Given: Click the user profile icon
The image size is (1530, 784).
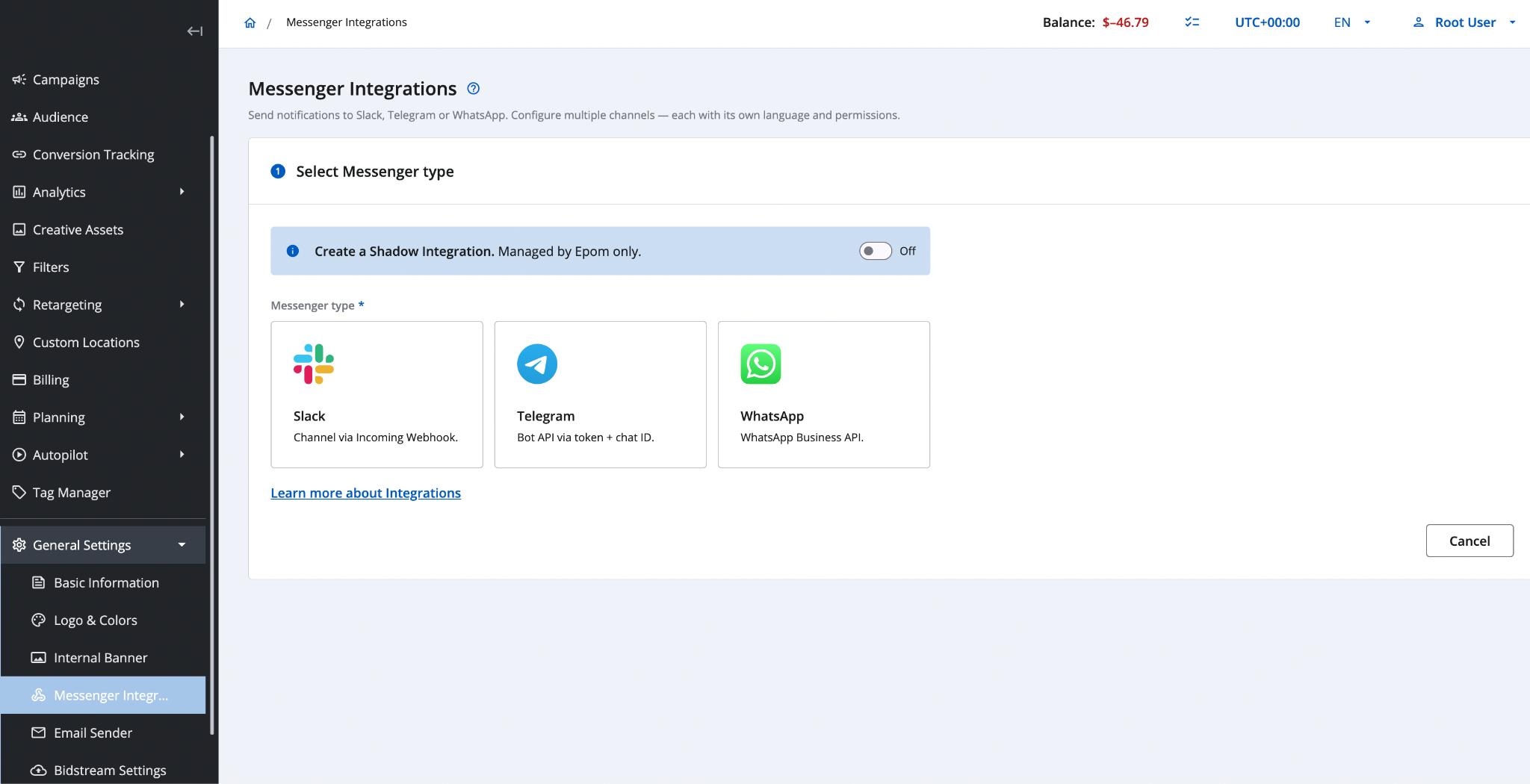Looking at the screenshot, I should point(1419,22).
